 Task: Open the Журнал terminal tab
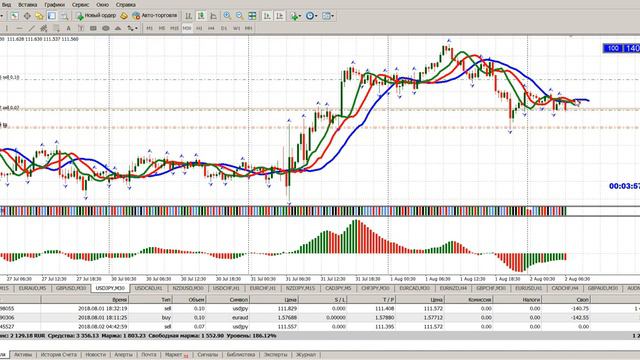pos(306,355)
